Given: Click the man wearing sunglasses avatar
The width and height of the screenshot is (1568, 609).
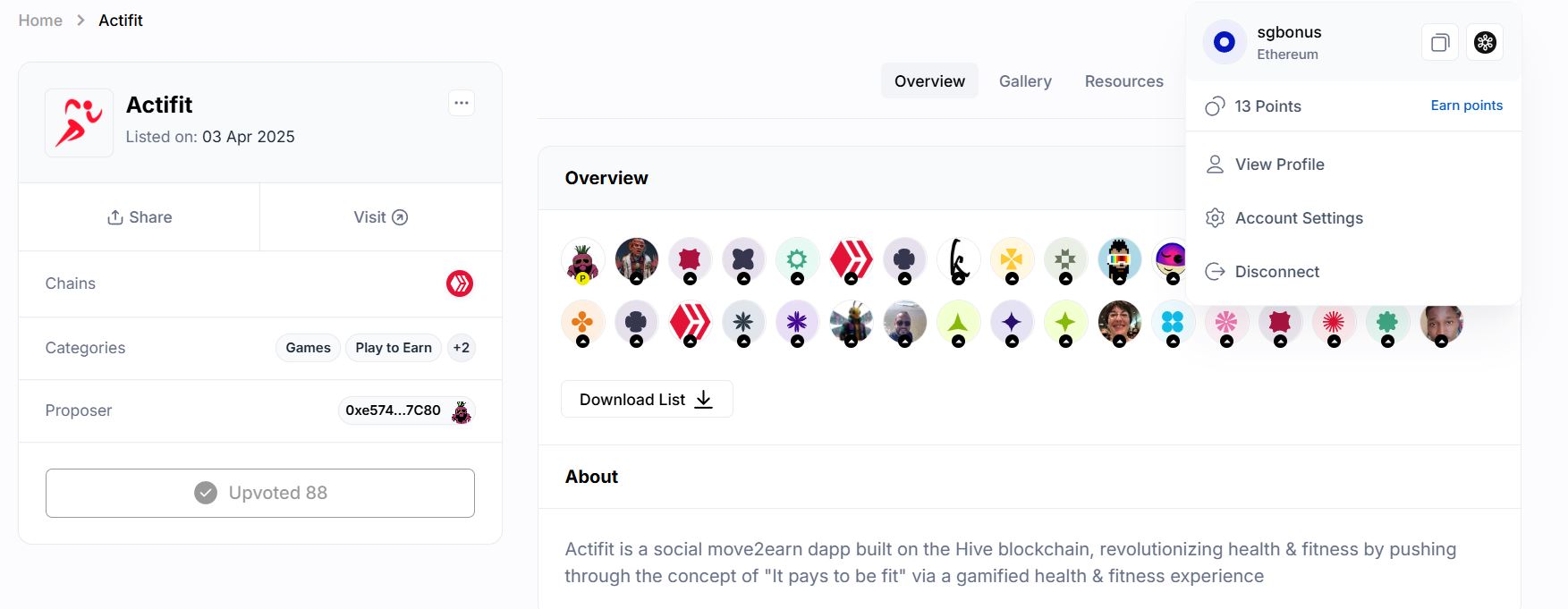Looking at the screenshot, I should click(x=905, y=324).
